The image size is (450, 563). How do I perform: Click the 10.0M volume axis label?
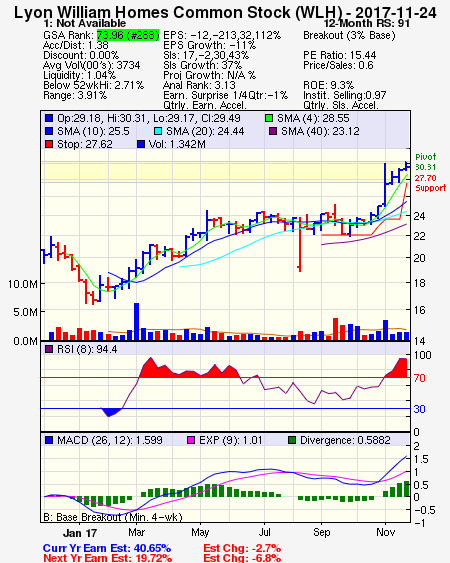tap(23, 284)
